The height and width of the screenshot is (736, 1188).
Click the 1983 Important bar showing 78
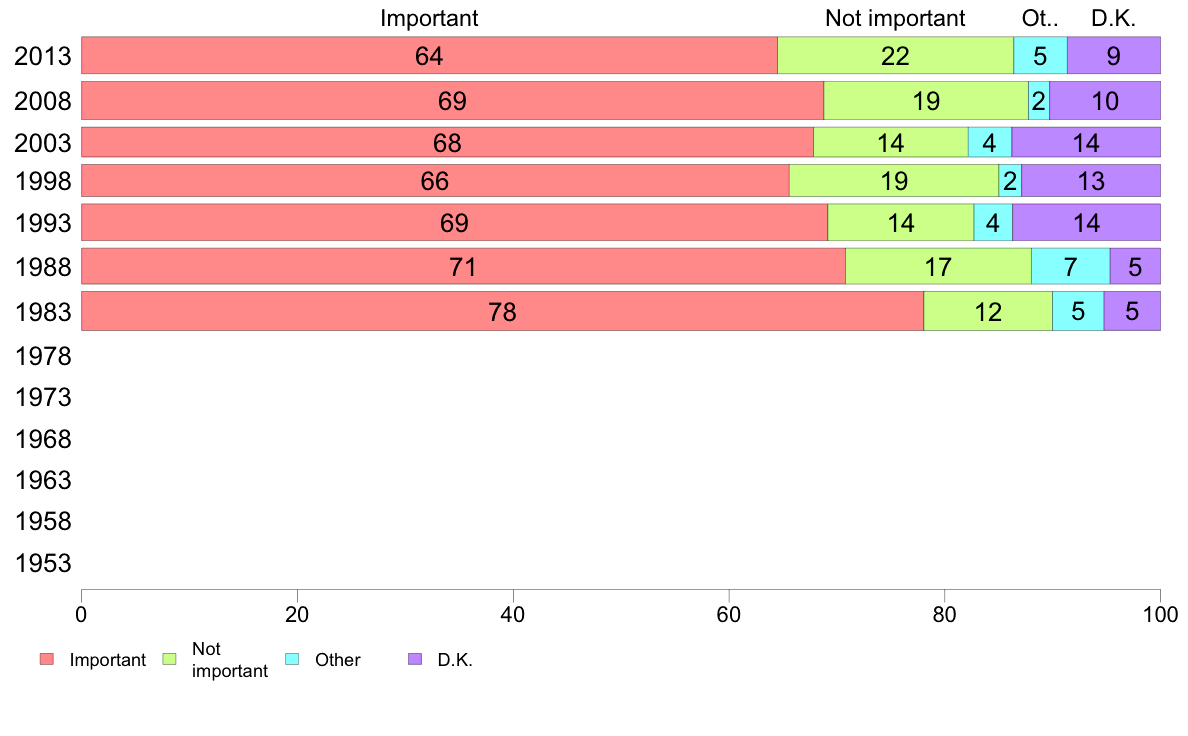(502, 312)
